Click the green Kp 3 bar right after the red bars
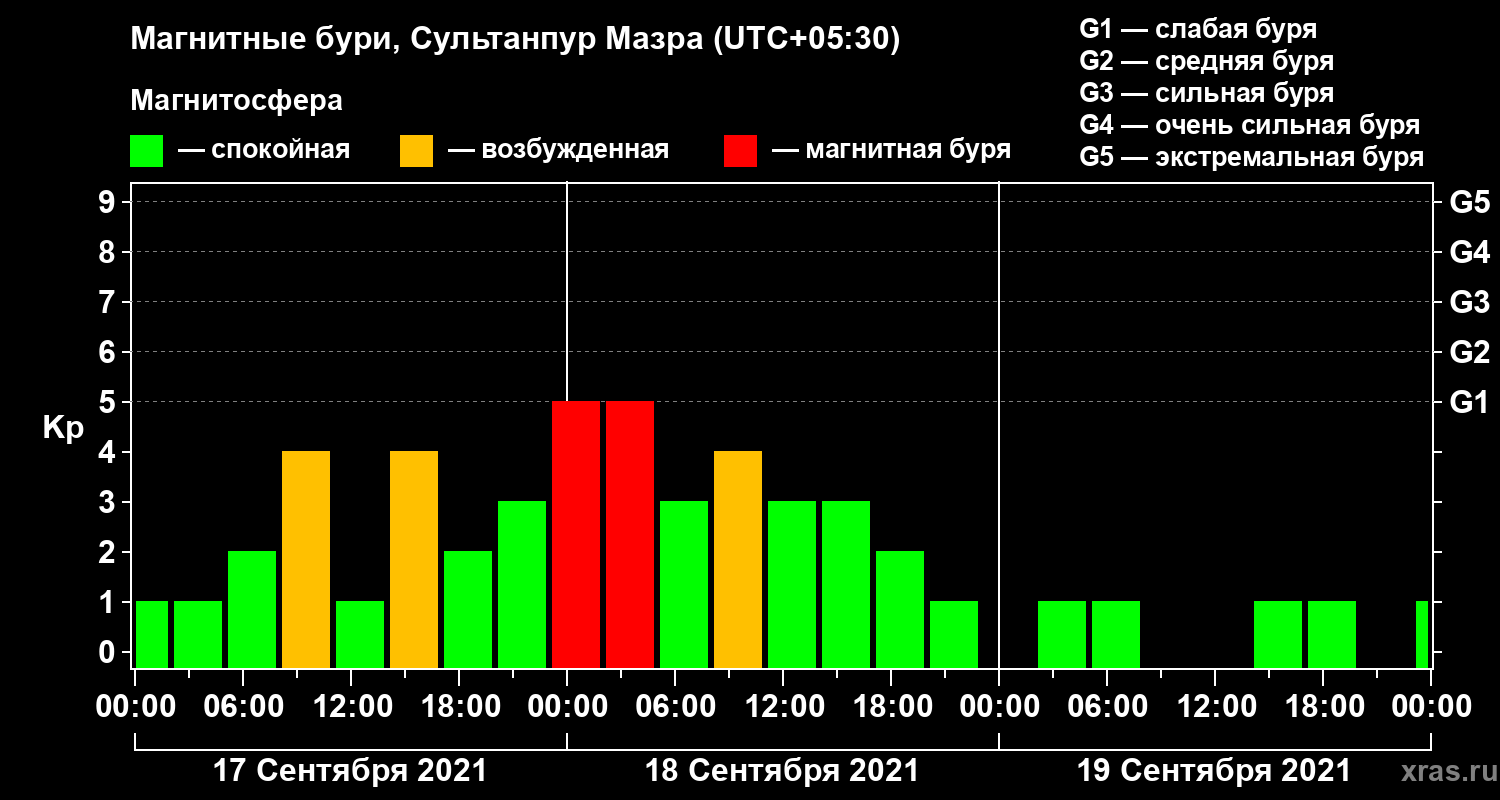The width and height of the screenshot is (1500, 800). (x=684, y=584)
